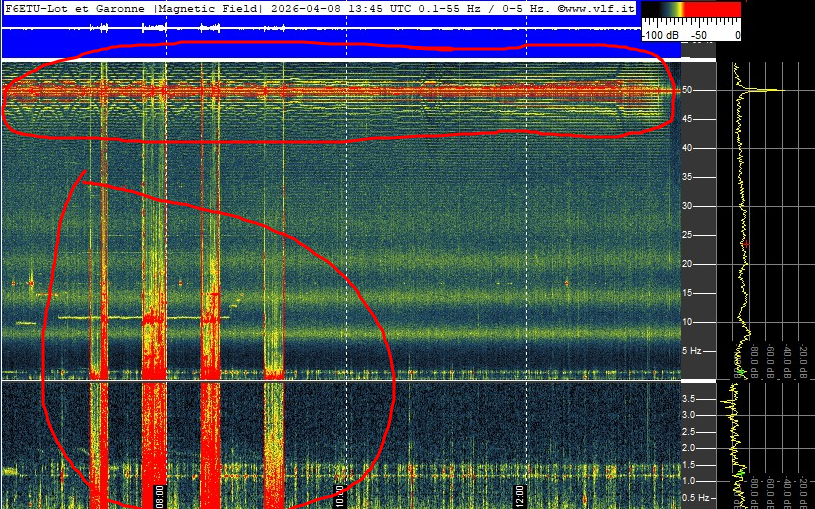Click the 0.5 Hz label on the lower axis

pos(694,497)
